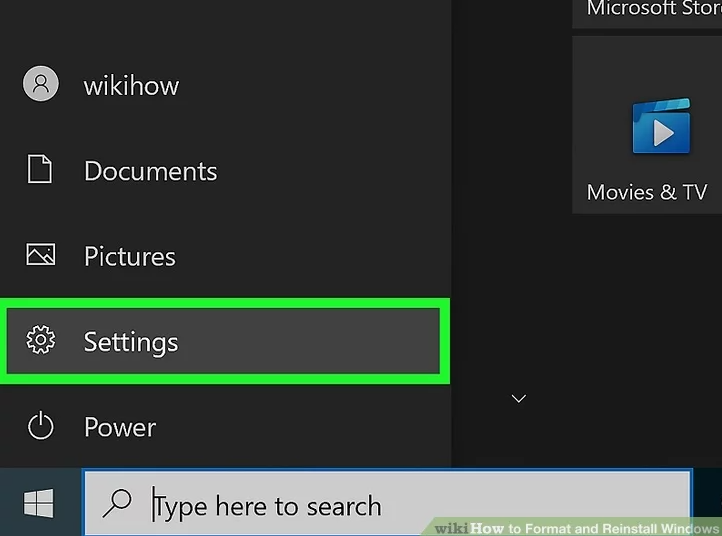Viewport: 722px width, 536px height.
Task: Click the Documents page icon
Action: 40,170
